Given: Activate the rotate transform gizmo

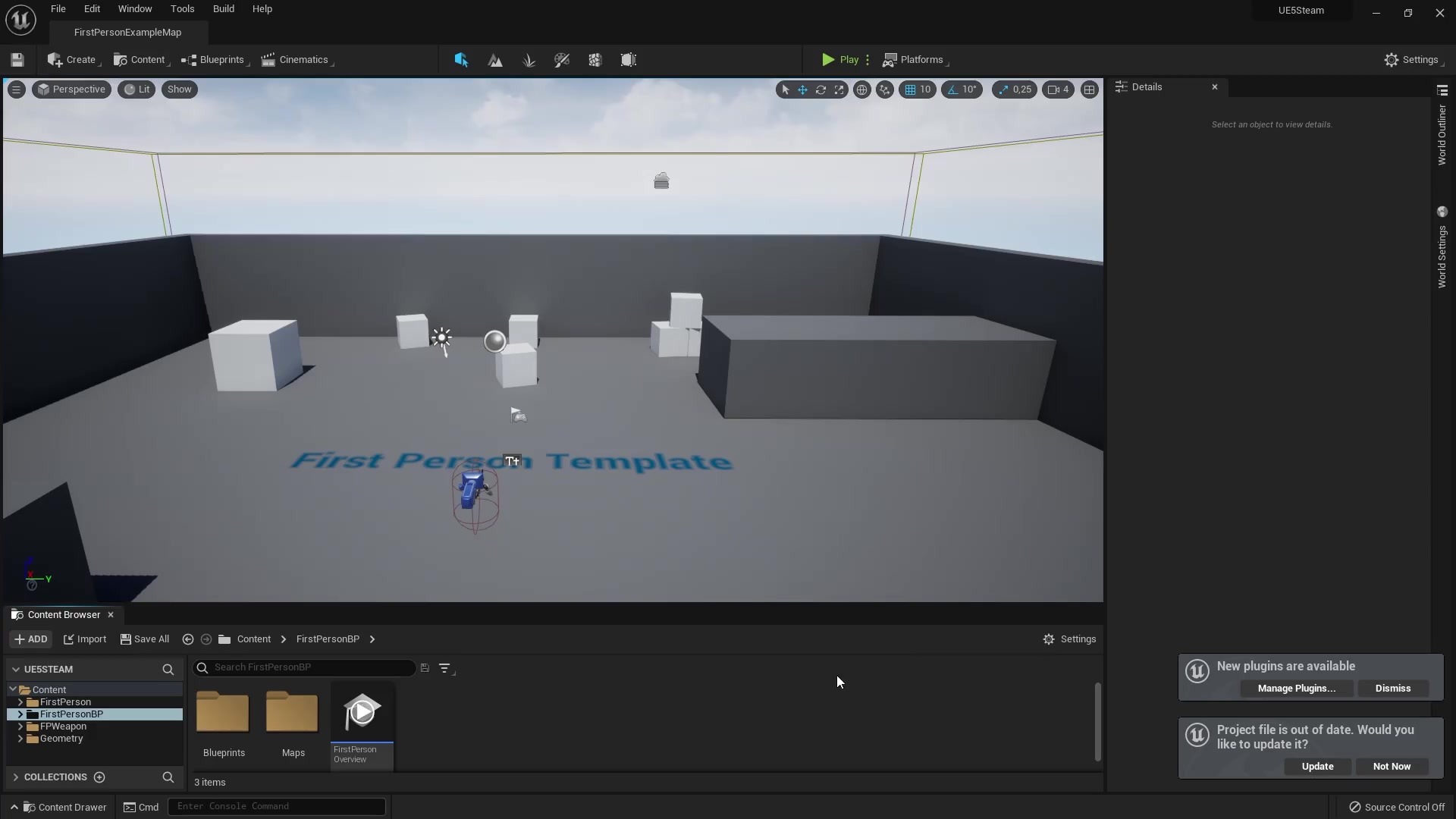Looking at the screenshot, I should pos(821,89).
